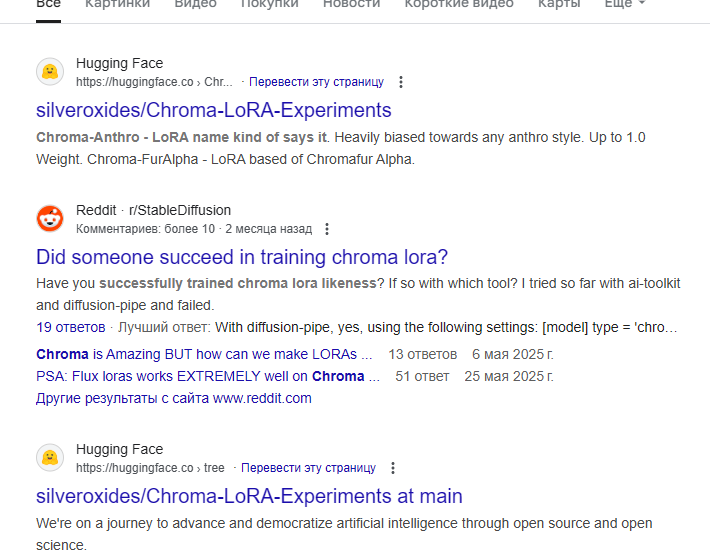
Task: Click 'Перевести эту страницу' for first result
Action: pos(316,82)
